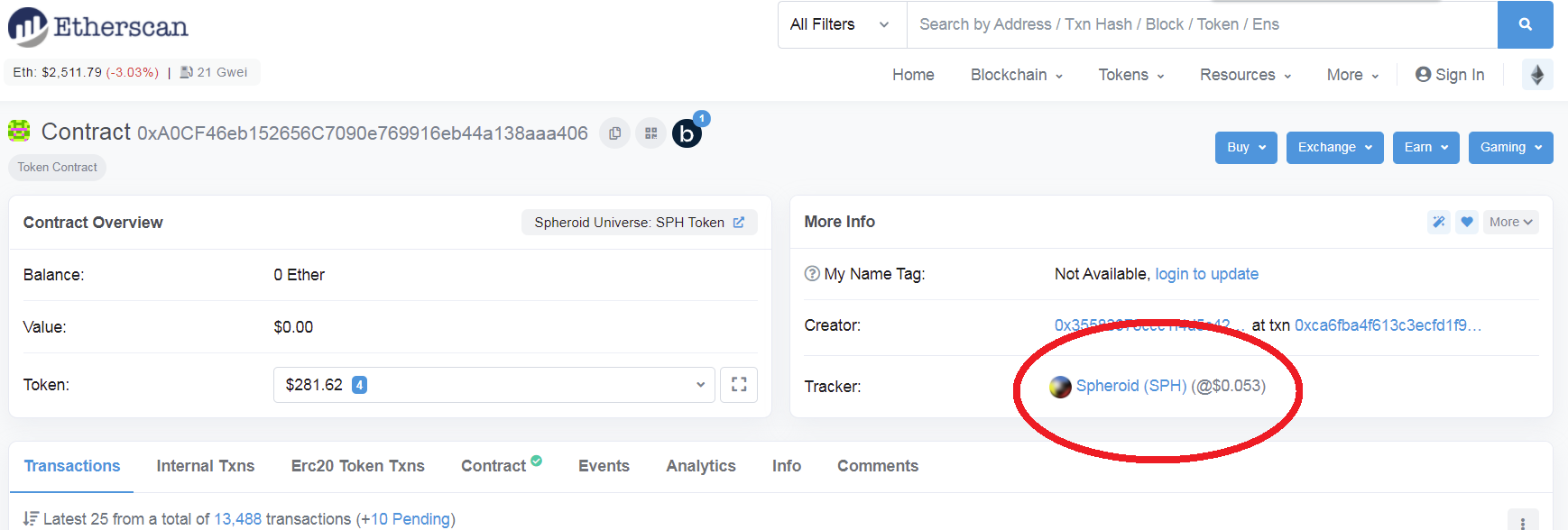Expand the top navigation More menu

[x=1352, y=75]
